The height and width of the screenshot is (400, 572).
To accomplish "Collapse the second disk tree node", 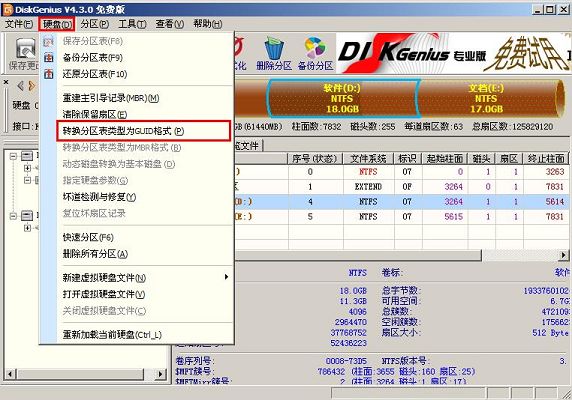I will click(13, 216).
